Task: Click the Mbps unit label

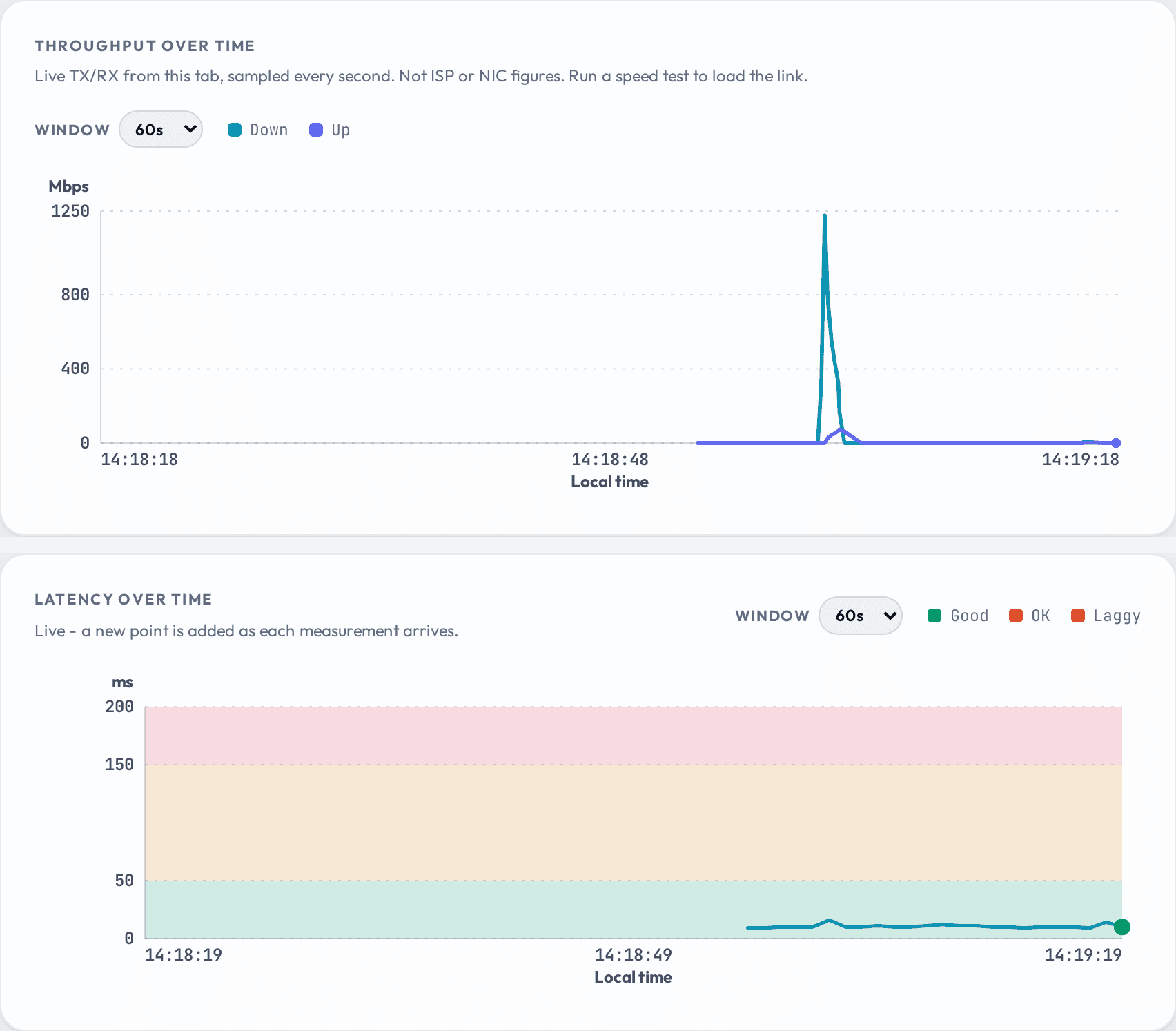Action: 68,186
